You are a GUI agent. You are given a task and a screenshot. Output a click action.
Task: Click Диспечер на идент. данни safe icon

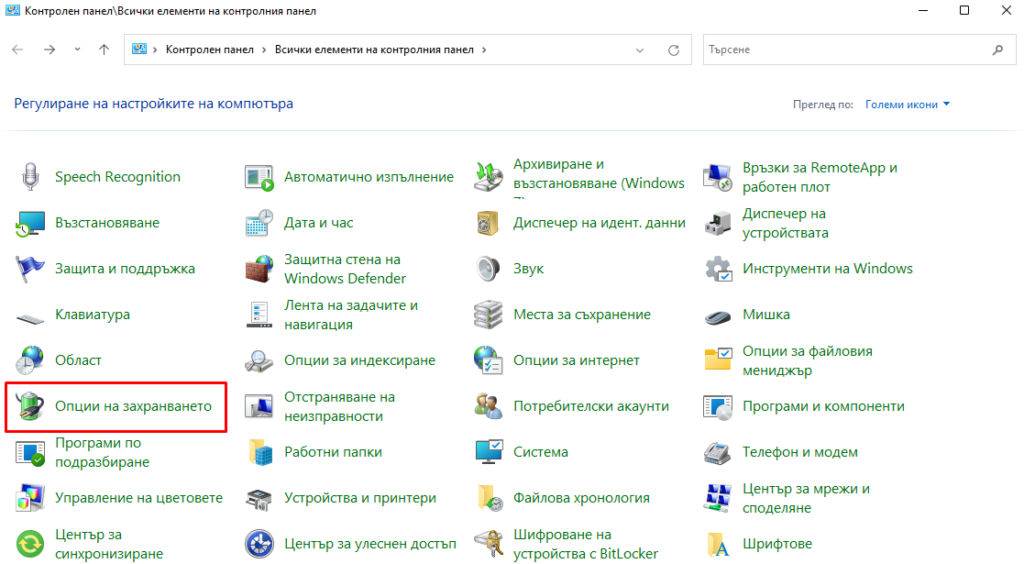(488, 223)
